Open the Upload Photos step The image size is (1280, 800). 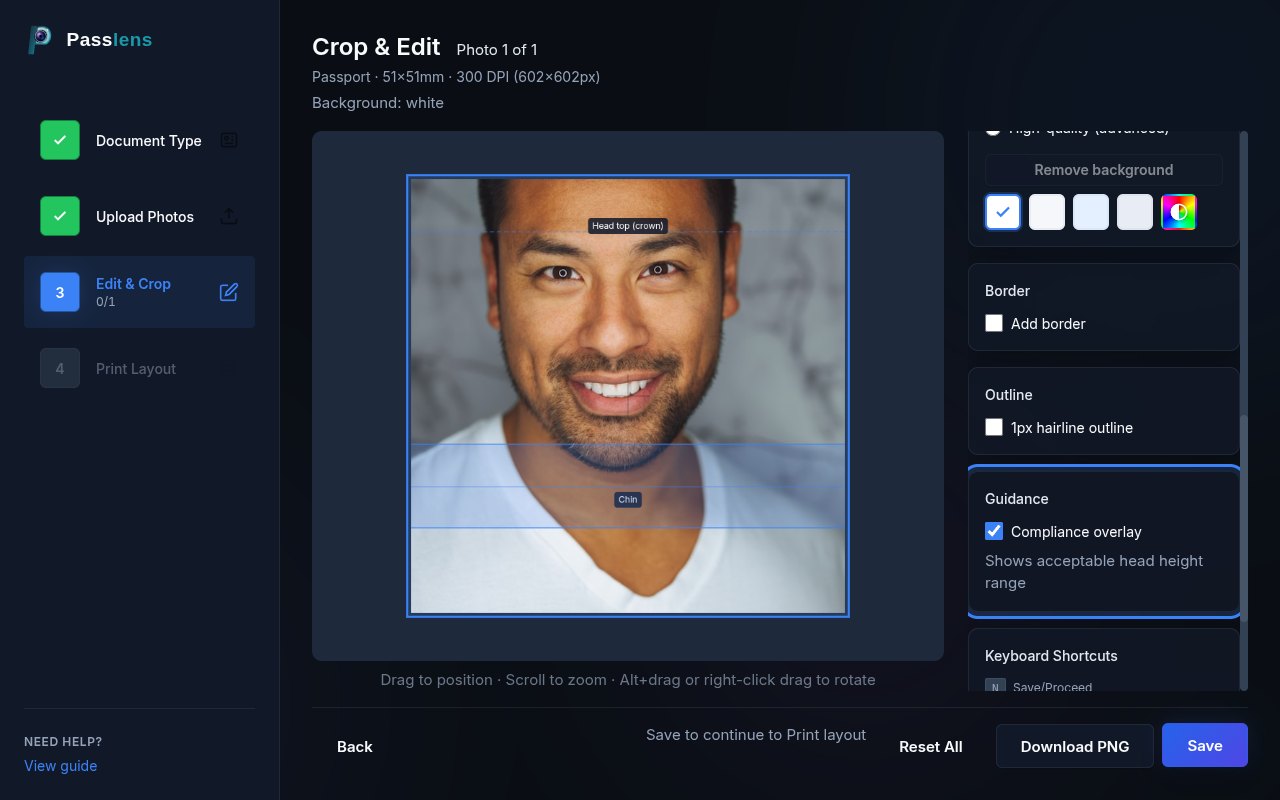(x=139, y=216)
